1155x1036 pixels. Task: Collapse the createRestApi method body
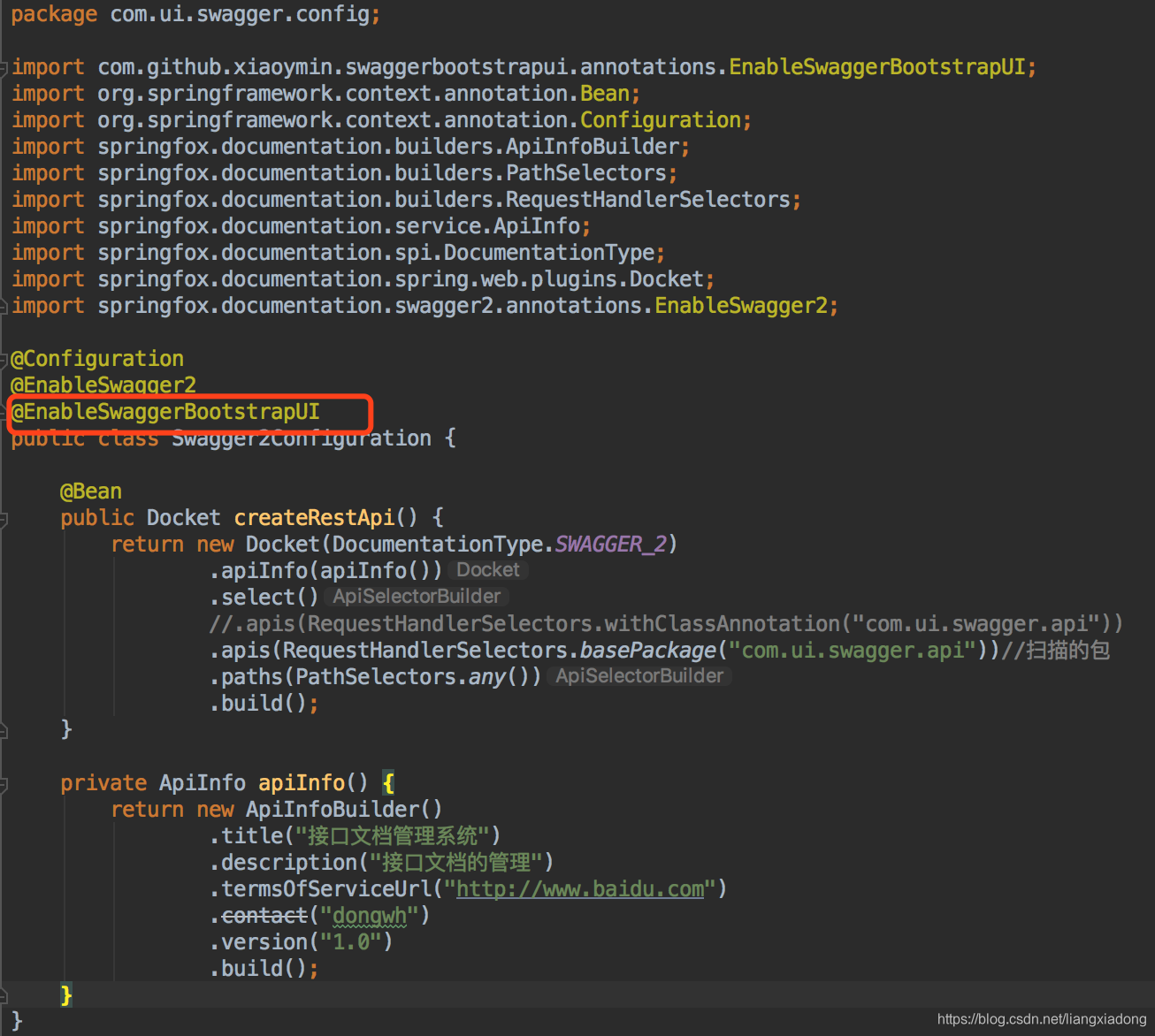4,518
